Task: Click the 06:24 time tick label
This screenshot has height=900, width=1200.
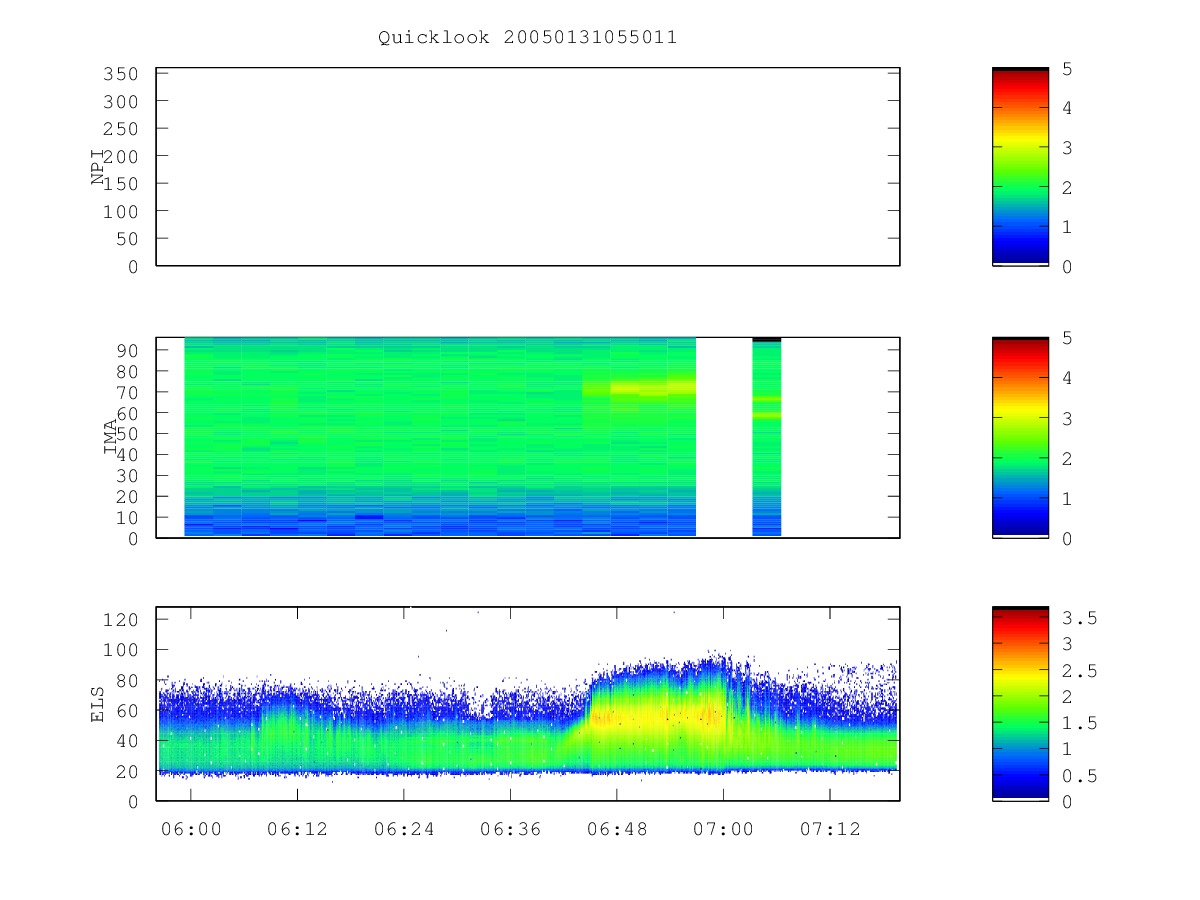Action: tap(404, 829)
